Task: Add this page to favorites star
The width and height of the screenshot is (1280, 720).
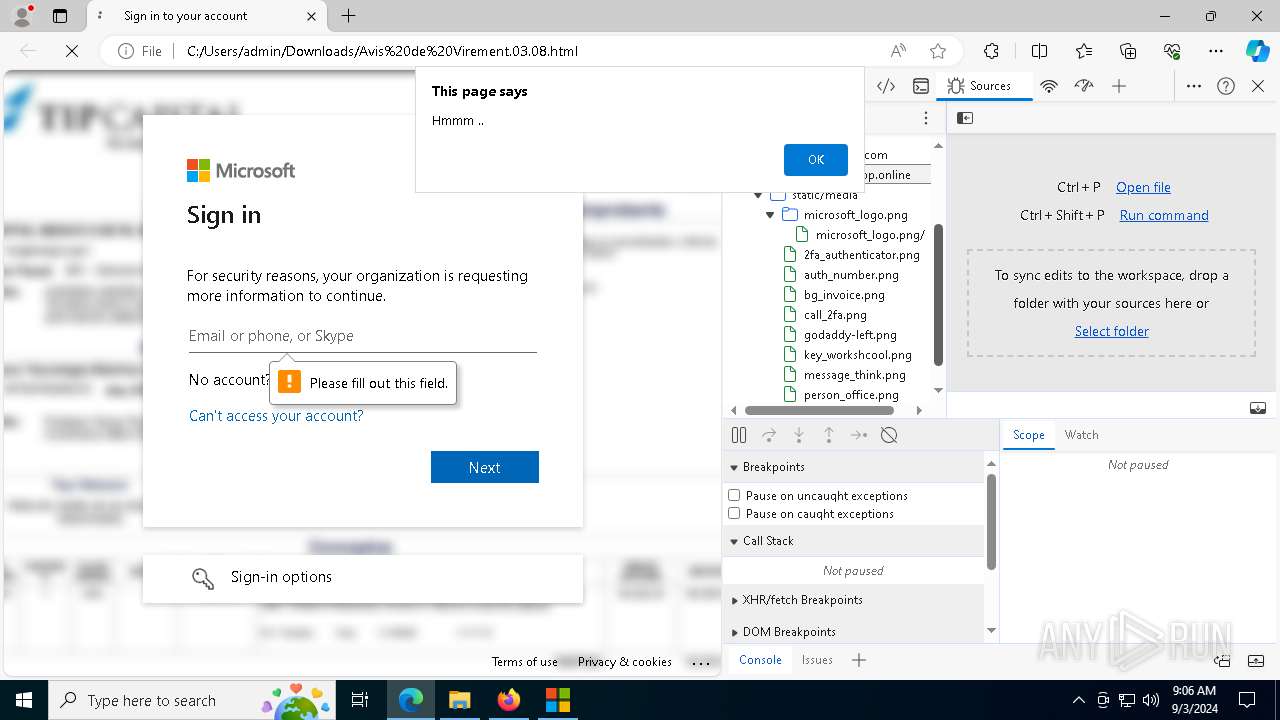Action: tap(938, 51)
